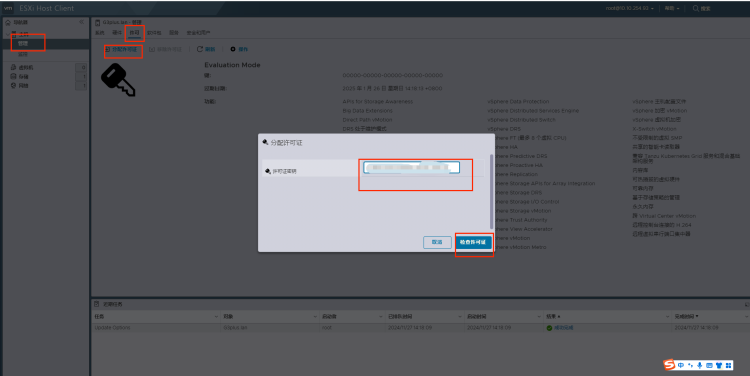Switch to the 软件包 tab

point(154,33)
